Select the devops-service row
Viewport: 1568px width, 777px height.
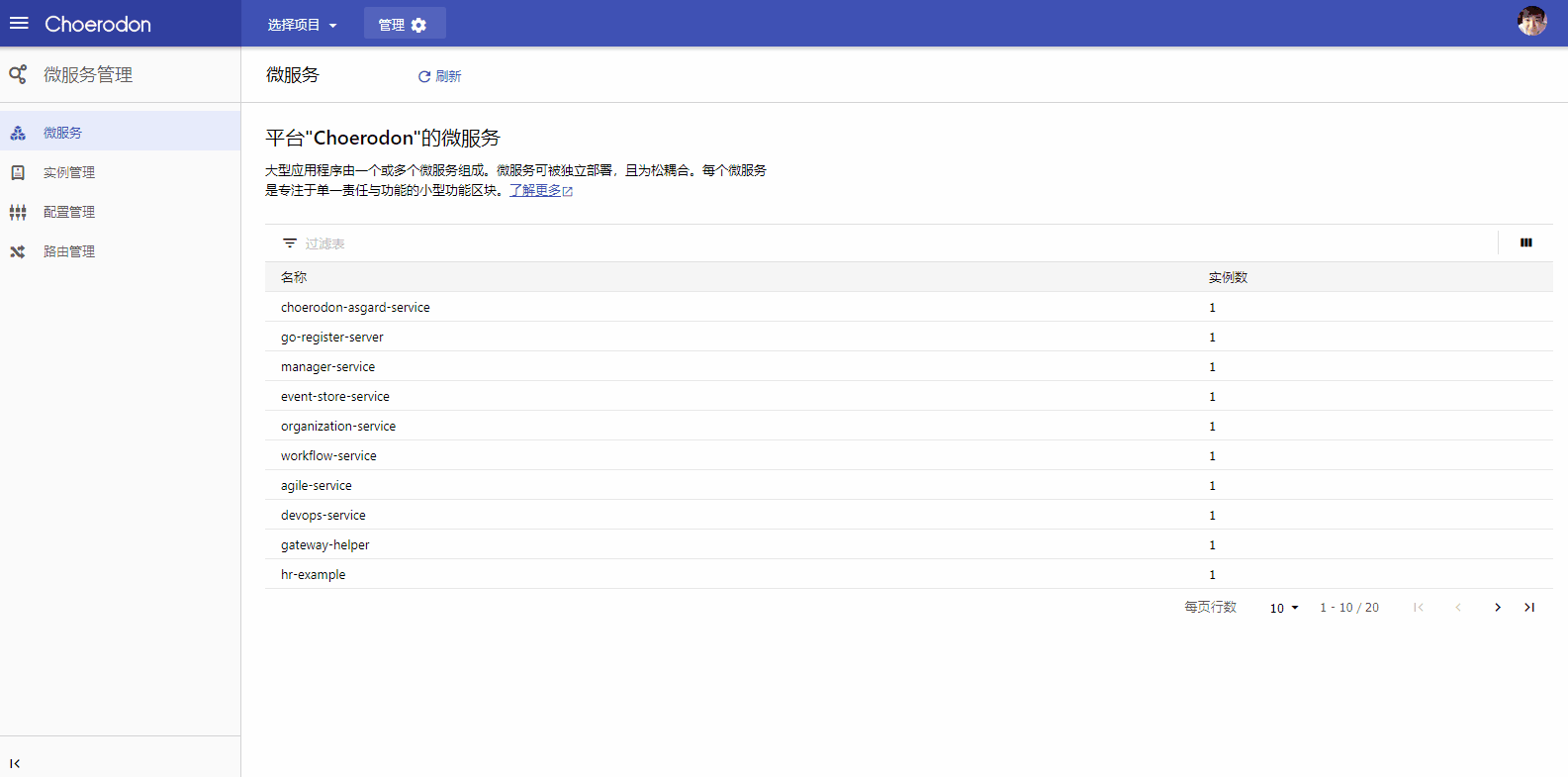pyautogui.click(x=909, y=515)
